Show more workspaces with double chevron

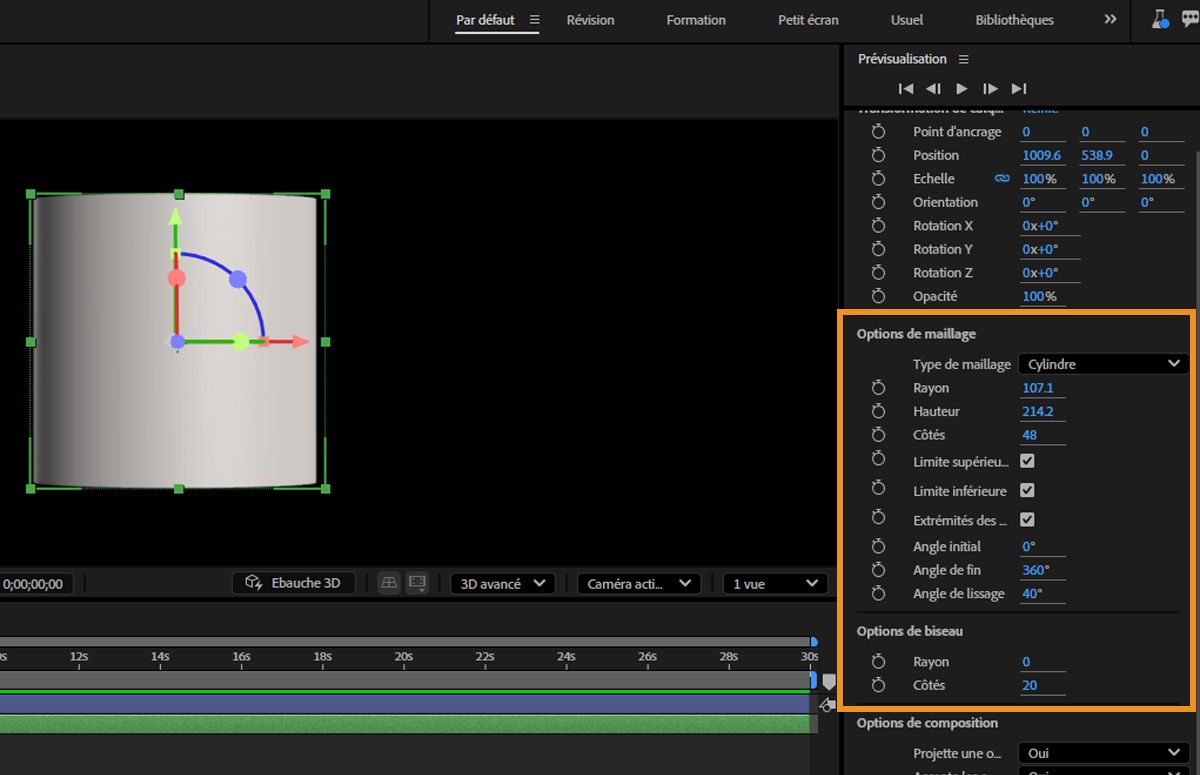point(1110,19)
